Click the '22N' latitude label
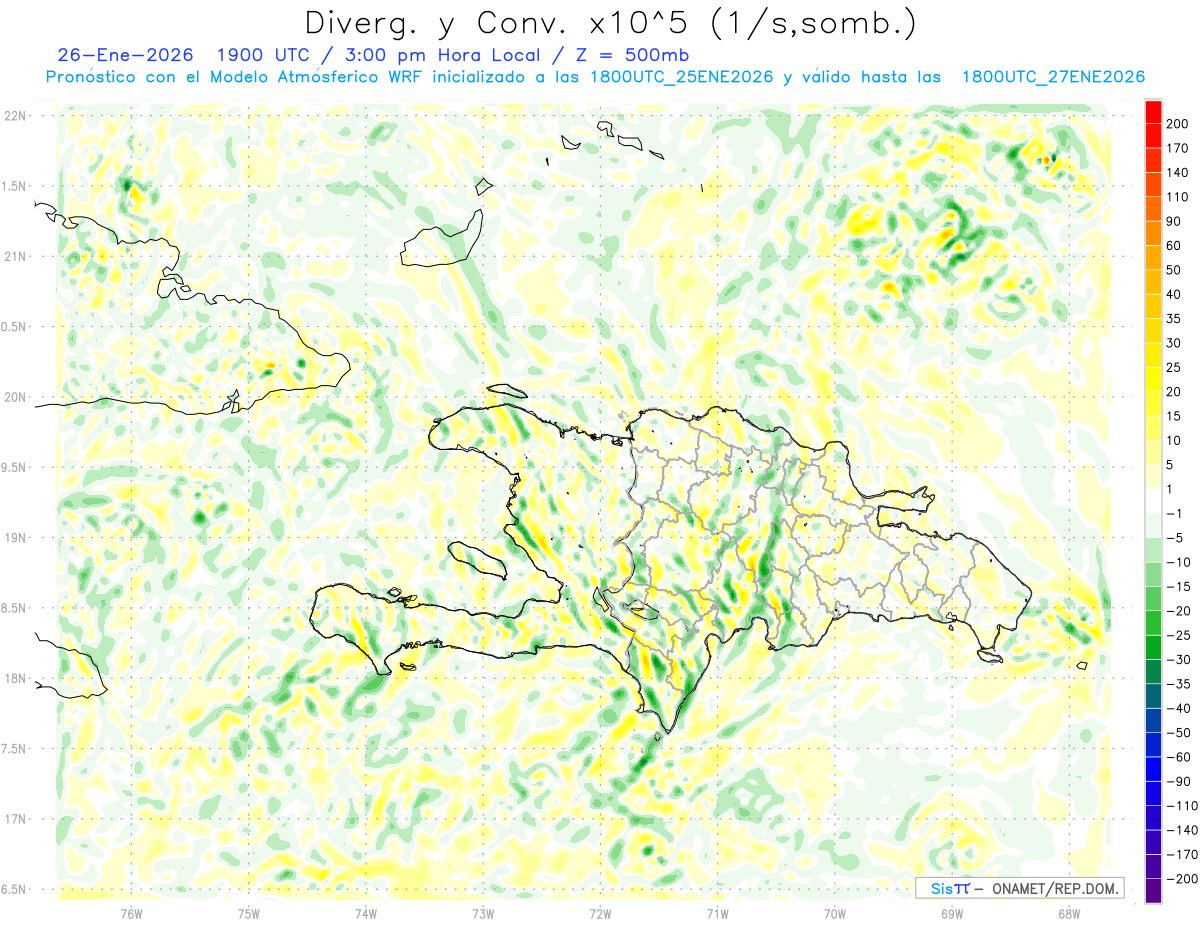 [16, 115]
